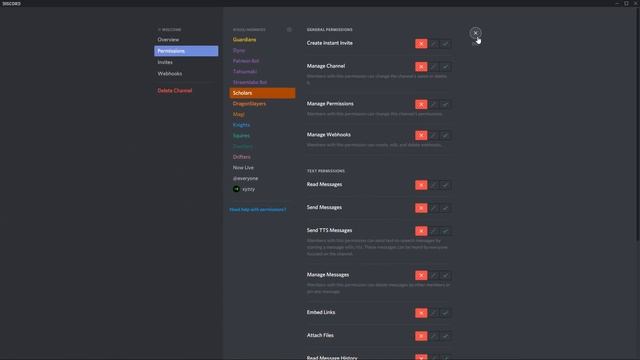Click the Attach Files permission label
Viewport: 640px width, 360px height.
click(x=320, y=335)
